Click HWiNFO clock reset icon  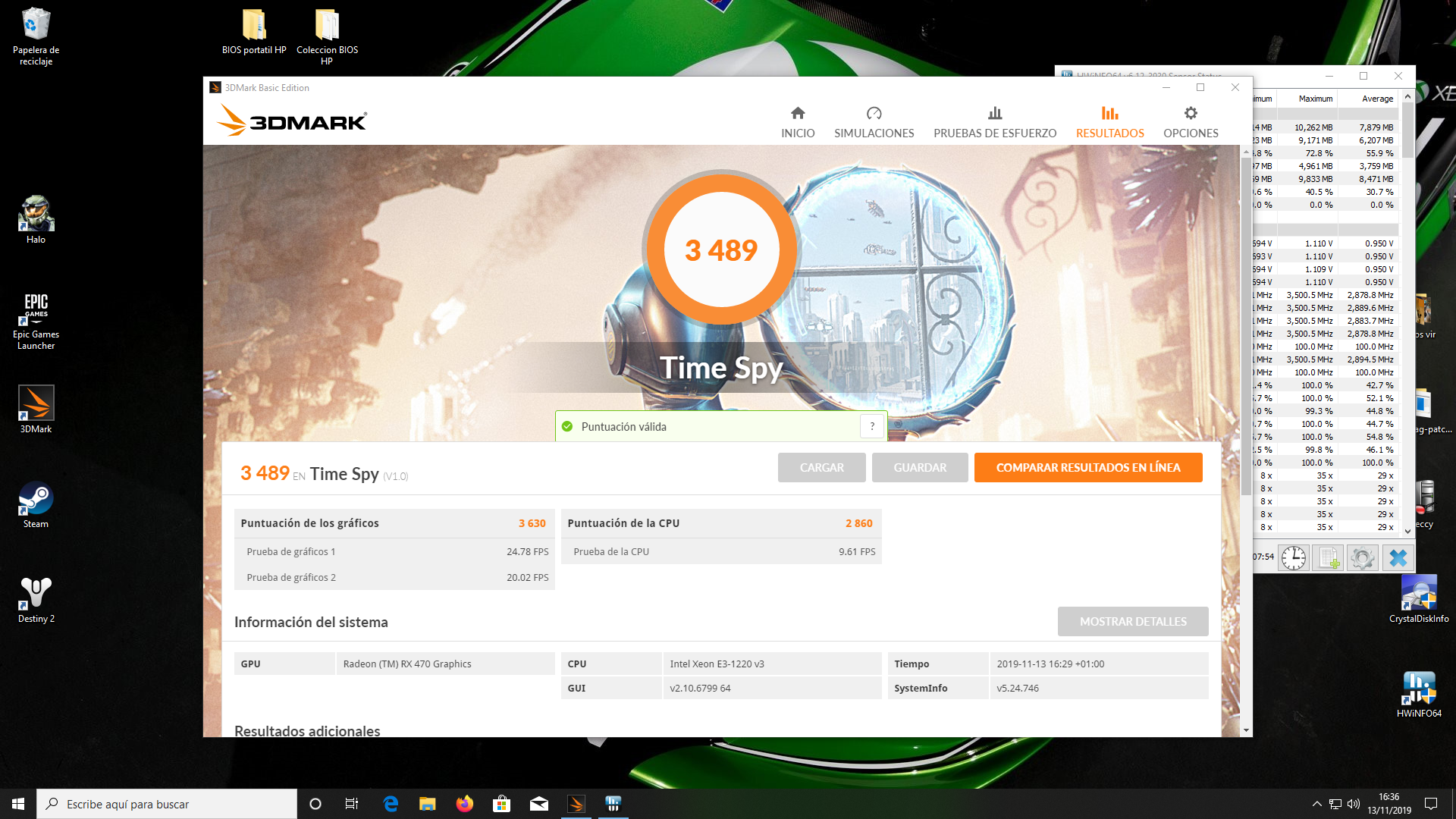1293,558
